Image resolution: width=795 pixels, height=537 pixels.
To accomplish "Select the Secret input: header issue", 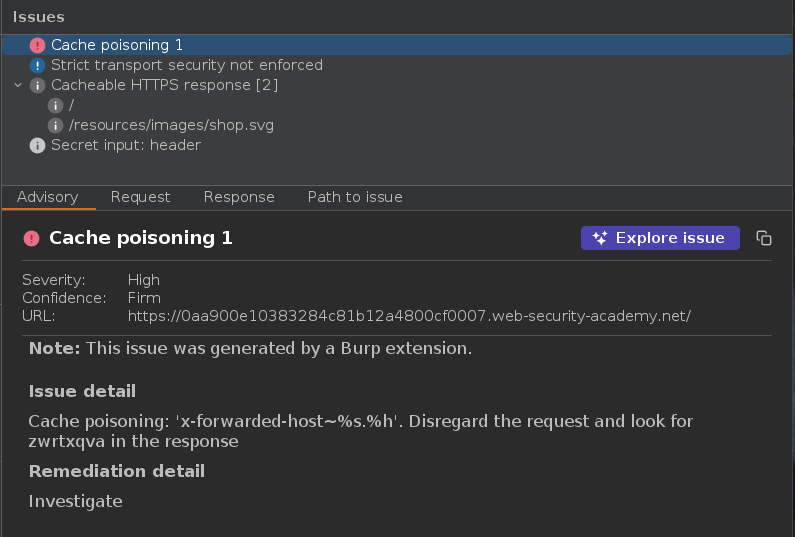I will click(x=126, y=145).
